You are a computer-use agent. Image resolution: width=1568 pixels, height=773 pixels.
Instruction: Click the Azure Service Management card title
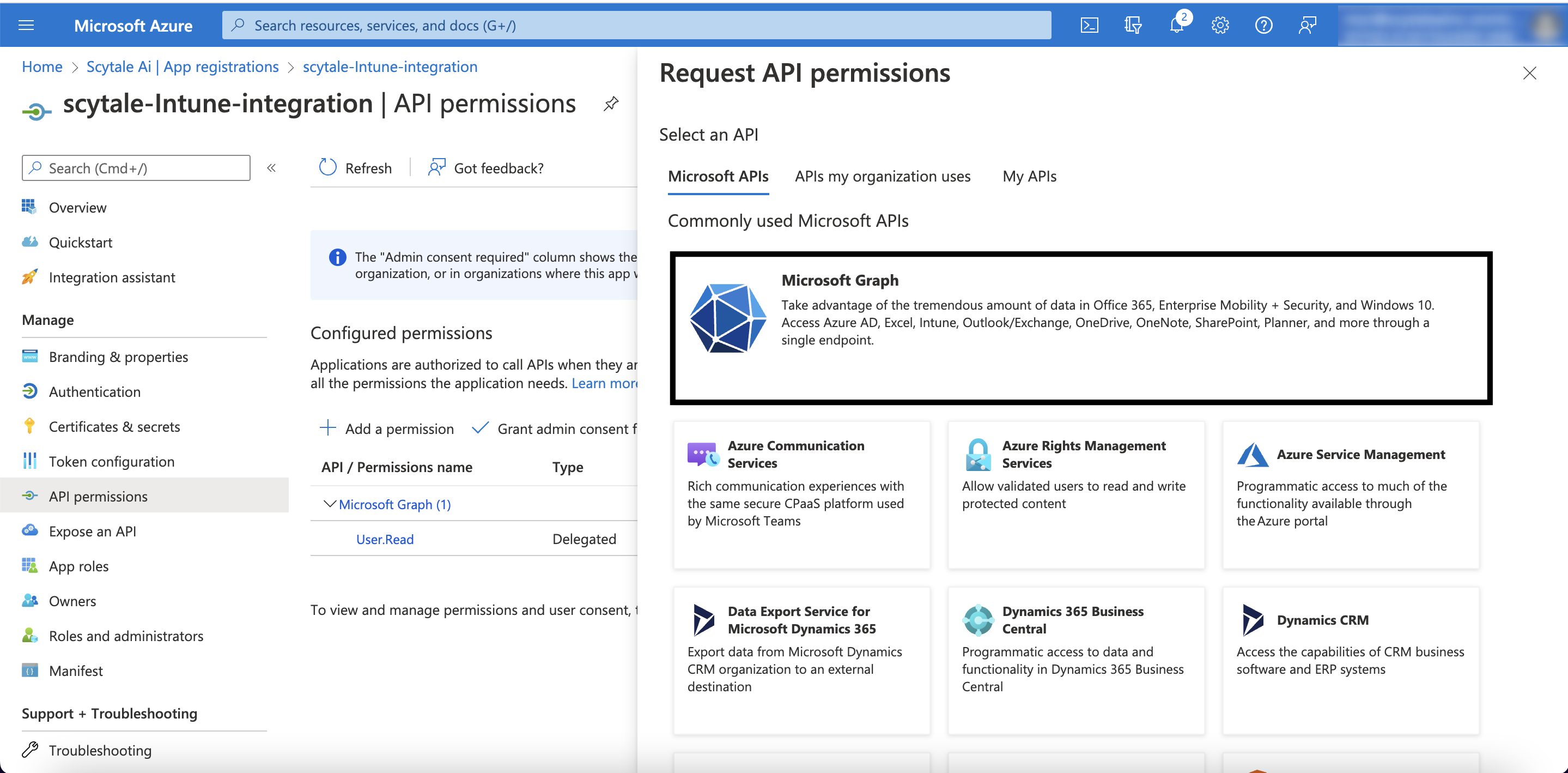1360,455
